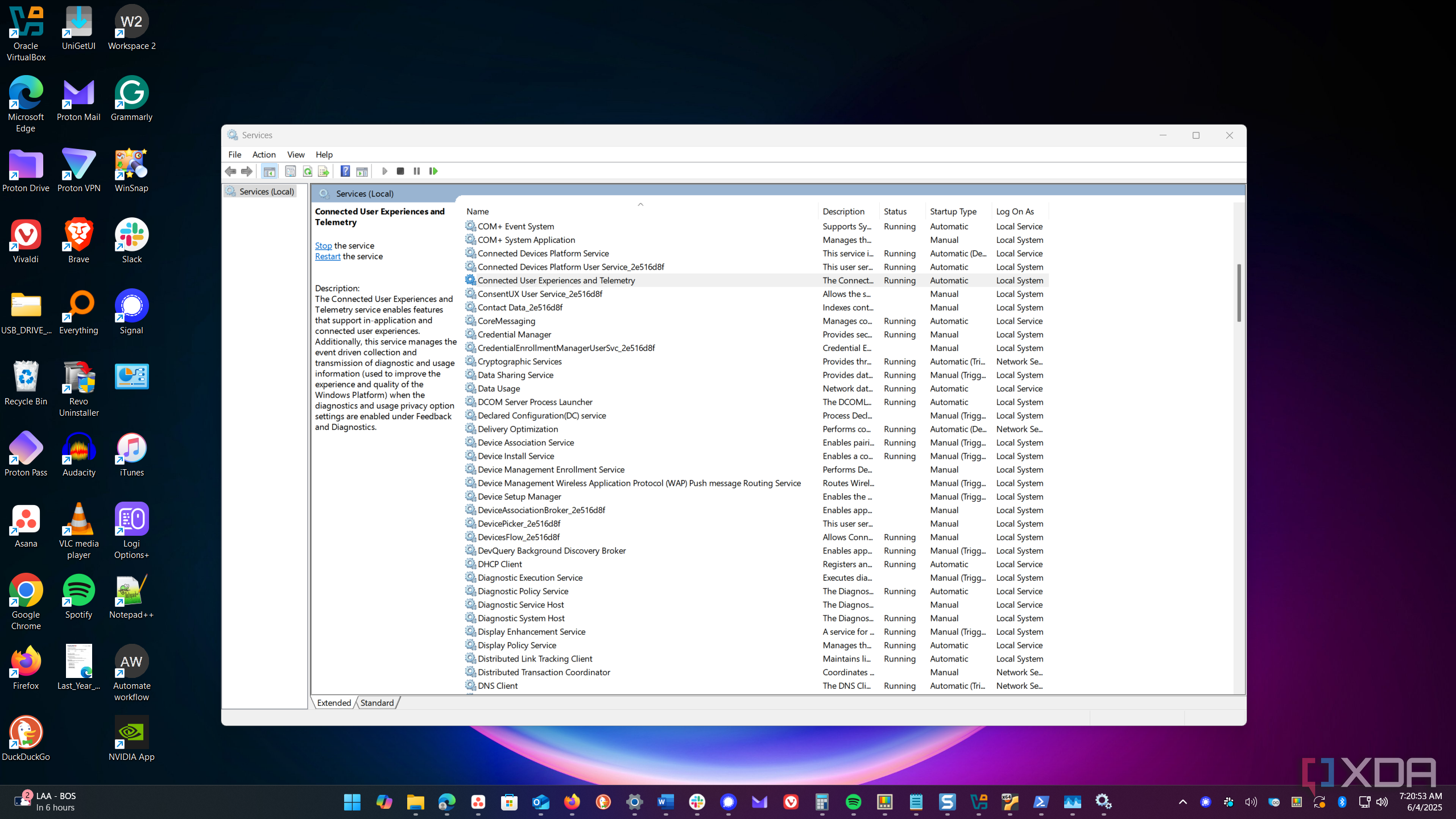The width and height of the screenshot is (1456, 819).
Task: Export the services list via toolbar icon
Action: 323,171
